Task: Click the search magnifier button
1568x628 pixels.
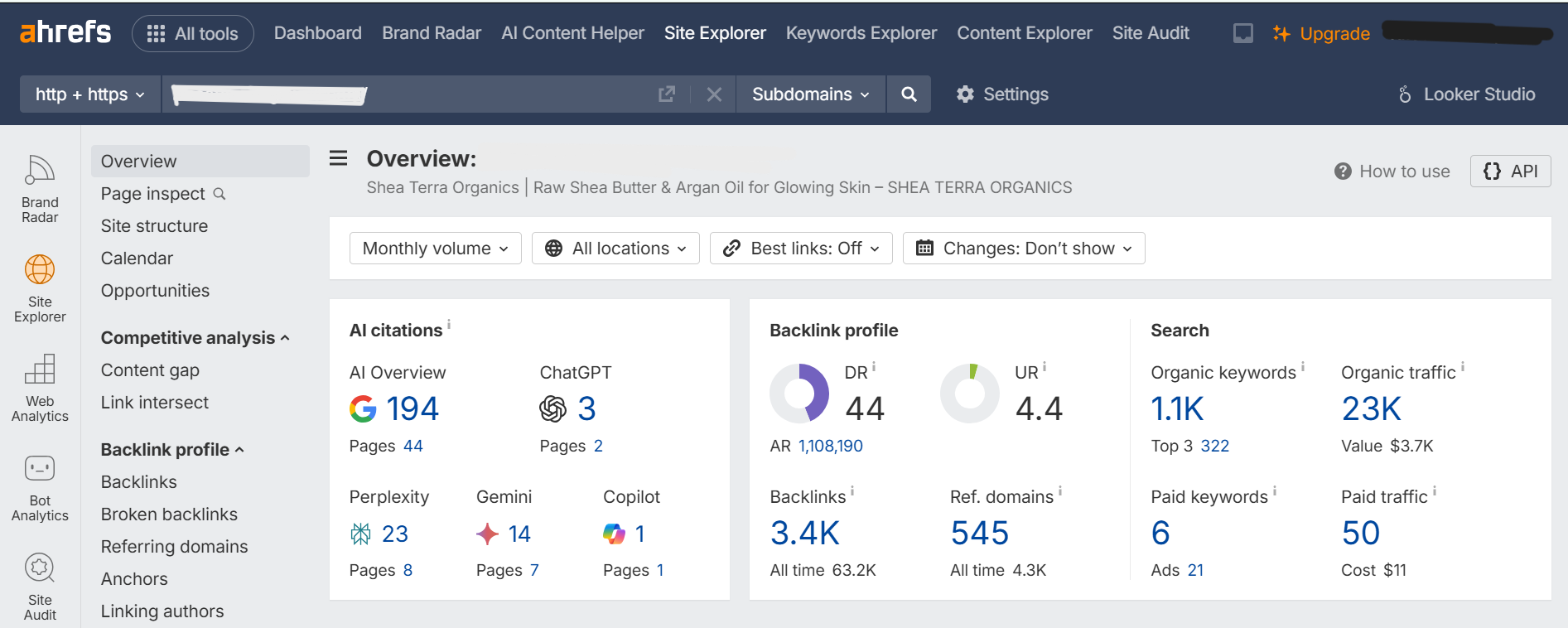Action: pos(909,94)
